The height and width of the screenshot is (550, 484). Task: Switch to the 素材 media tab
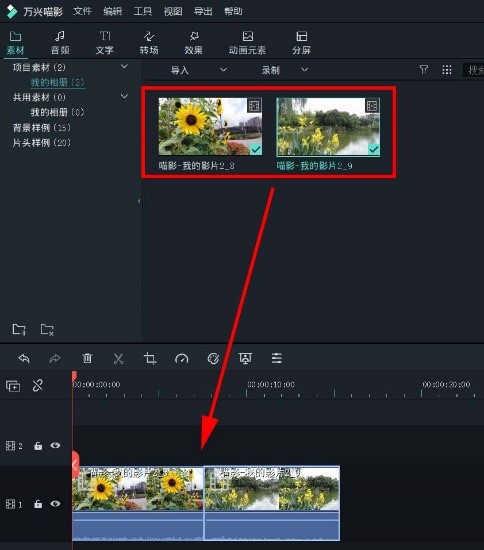click(x=15, y=43)
